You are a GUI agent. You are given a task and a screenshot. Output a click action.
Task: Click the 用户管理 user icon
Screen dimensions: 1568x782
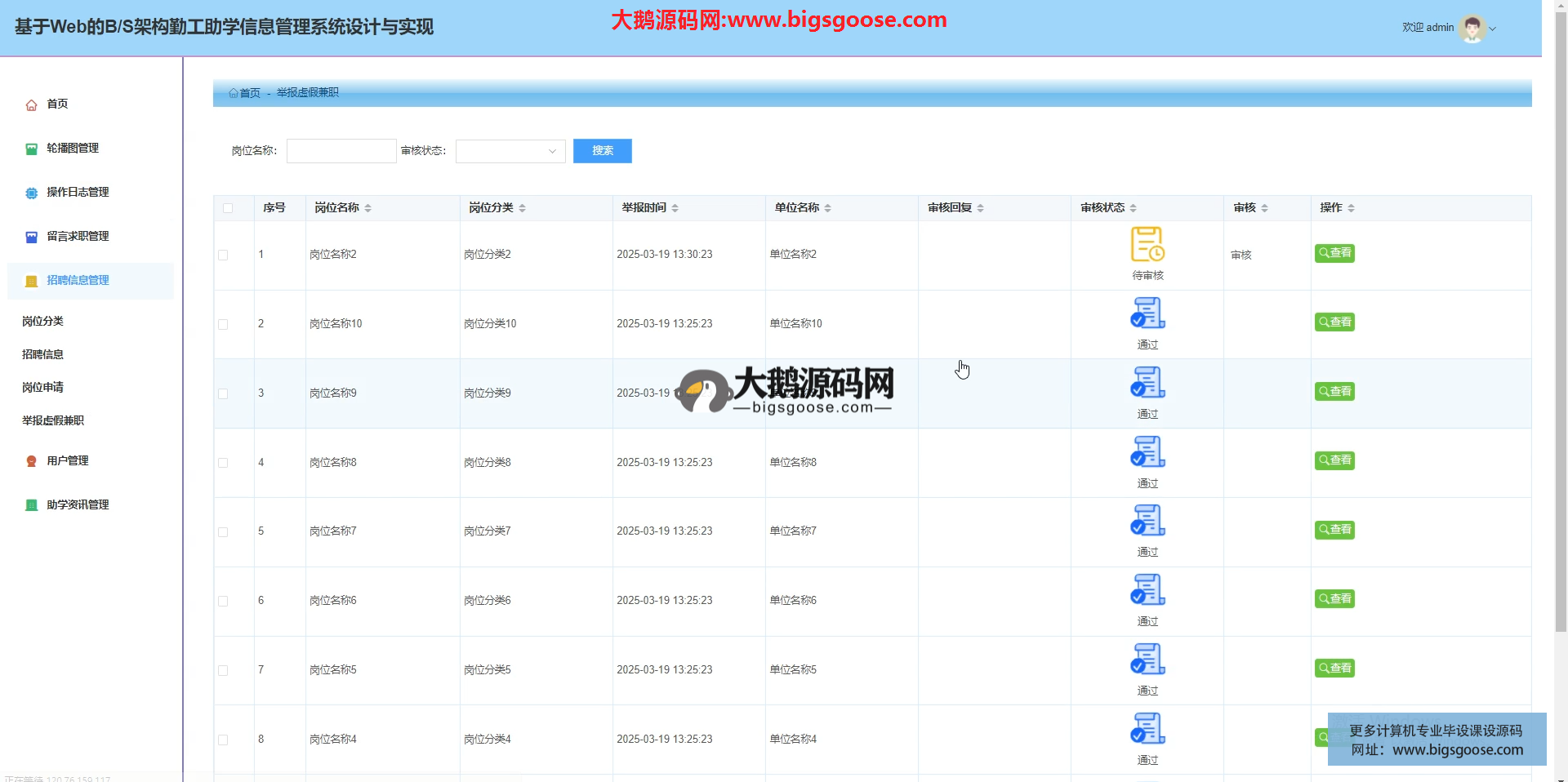coord(31,461)
